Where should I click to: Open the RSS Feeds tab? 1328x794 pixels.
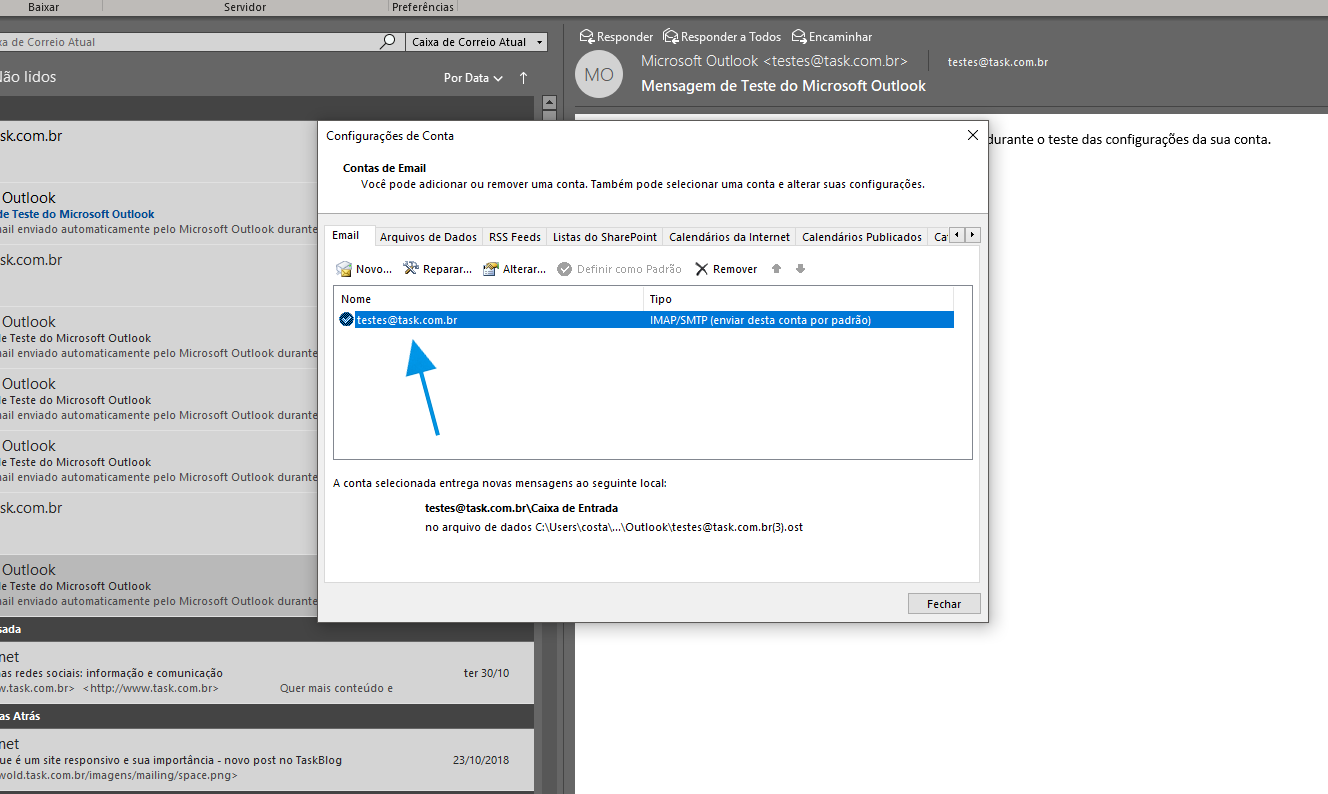click(515, 237)
